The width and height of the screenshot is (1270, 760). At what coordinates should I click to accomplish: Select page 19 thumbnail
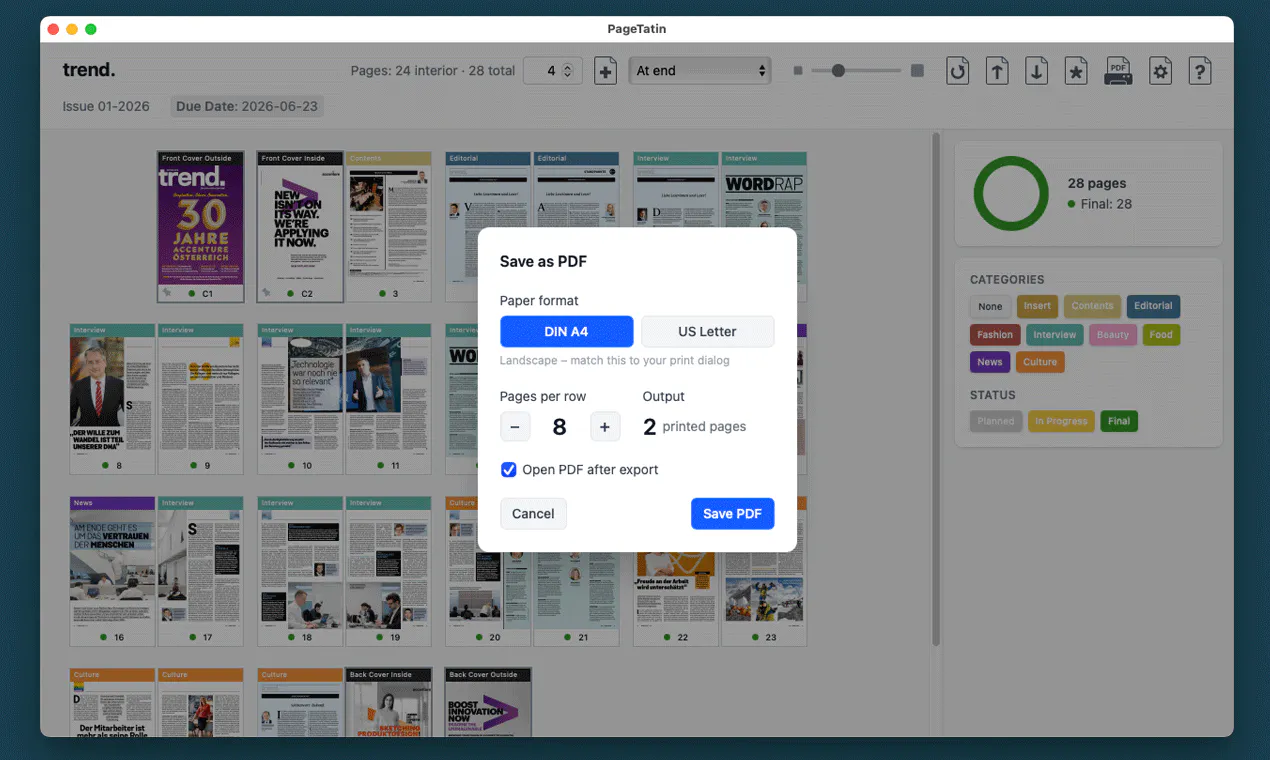click(388, 571)
